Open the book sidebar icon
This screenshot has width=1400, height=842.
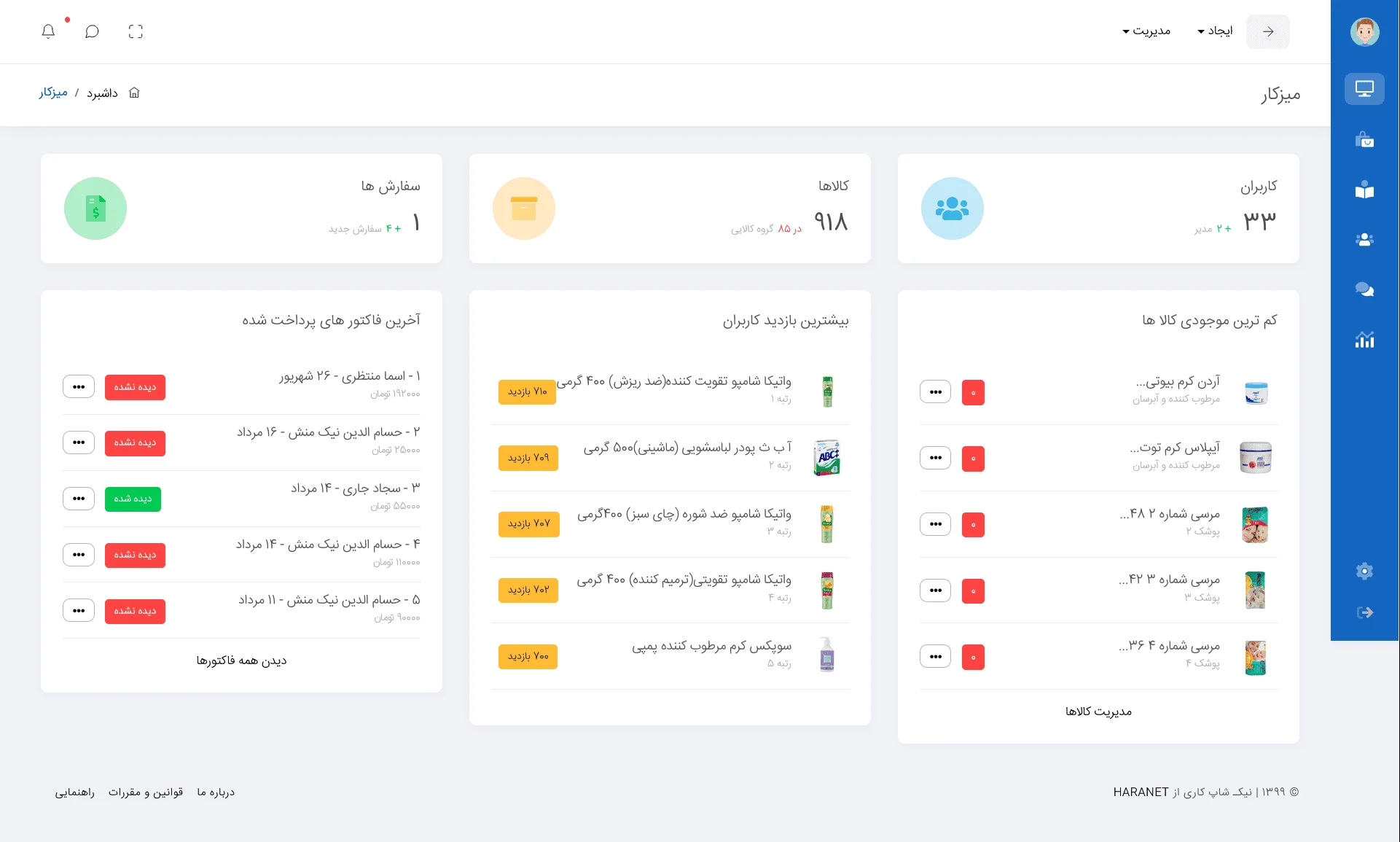coord(1364,190)
